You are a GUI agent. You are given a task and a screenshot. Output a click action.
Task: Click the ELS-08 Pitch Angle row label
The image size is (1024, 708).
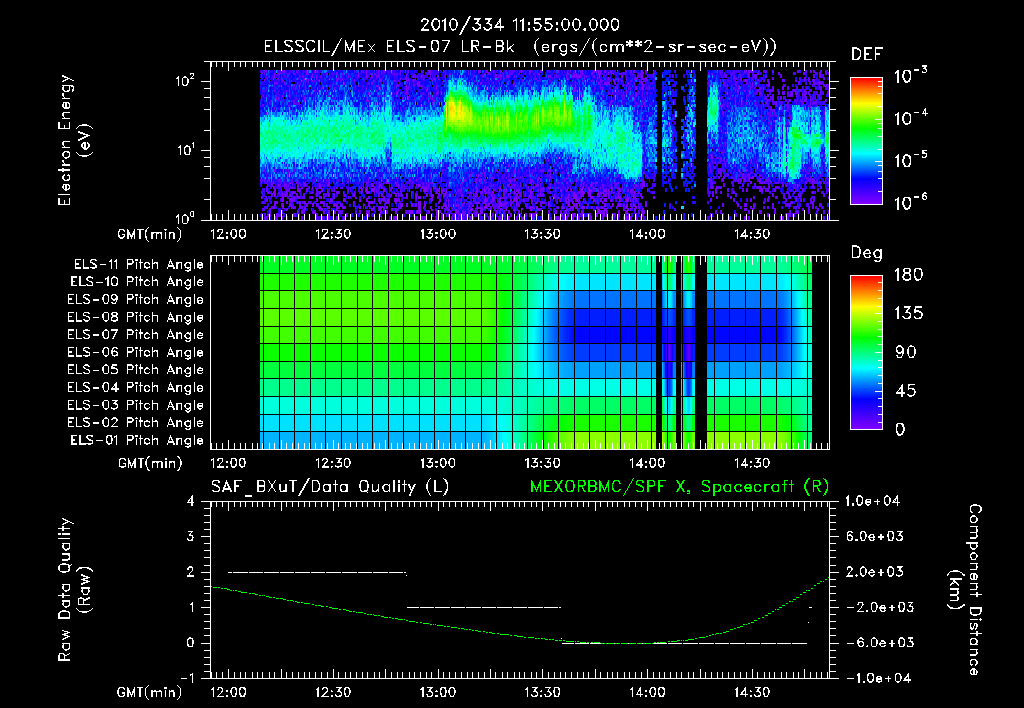(x=135, y=317)
